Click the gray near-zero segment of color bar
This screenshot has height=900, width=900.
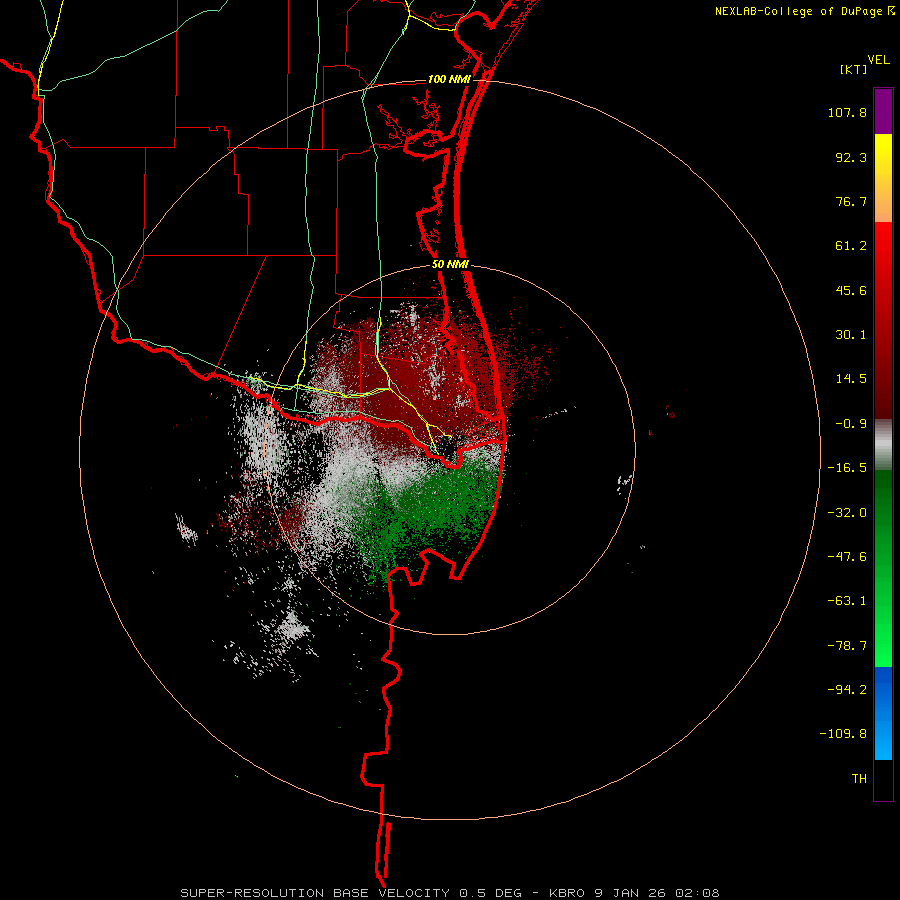coord(883,445)
